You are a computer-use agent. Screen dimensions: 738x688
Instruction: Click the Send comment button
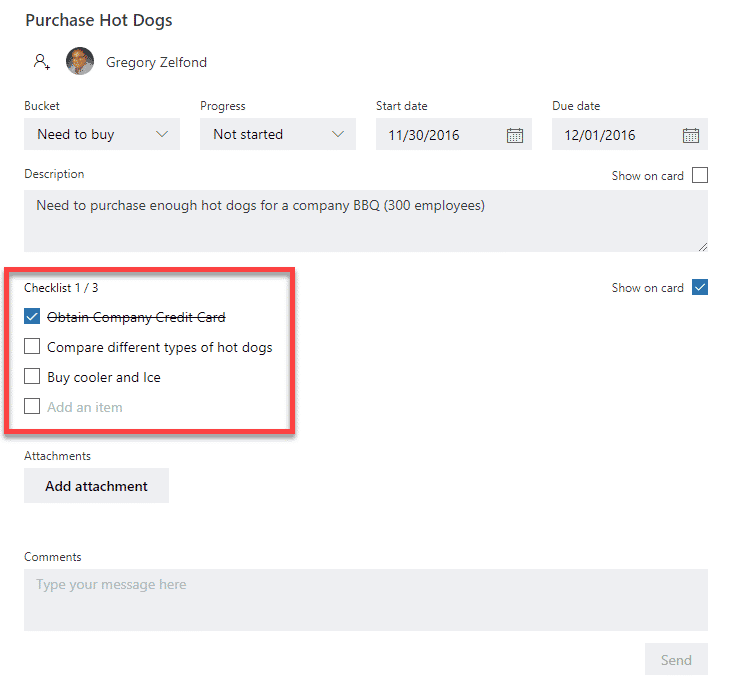[676, 659]
